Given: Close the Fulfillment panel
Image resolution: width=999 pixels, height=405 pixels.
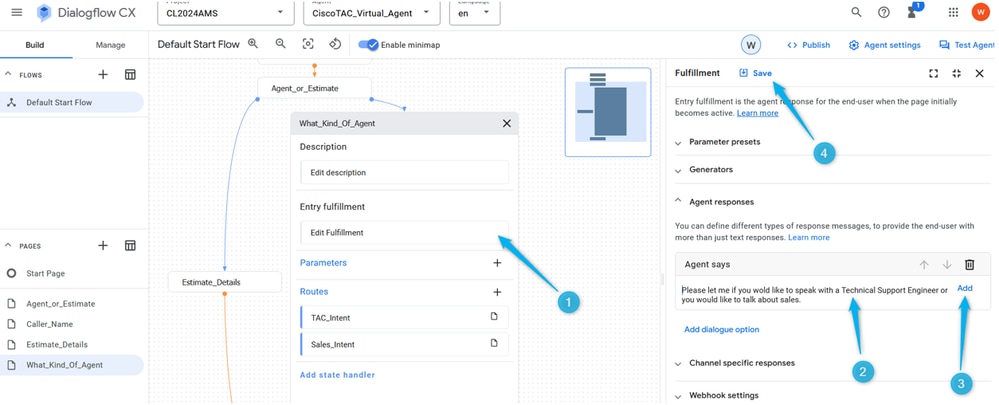Looking at the screenshot, I should click(x=980, y=73).
